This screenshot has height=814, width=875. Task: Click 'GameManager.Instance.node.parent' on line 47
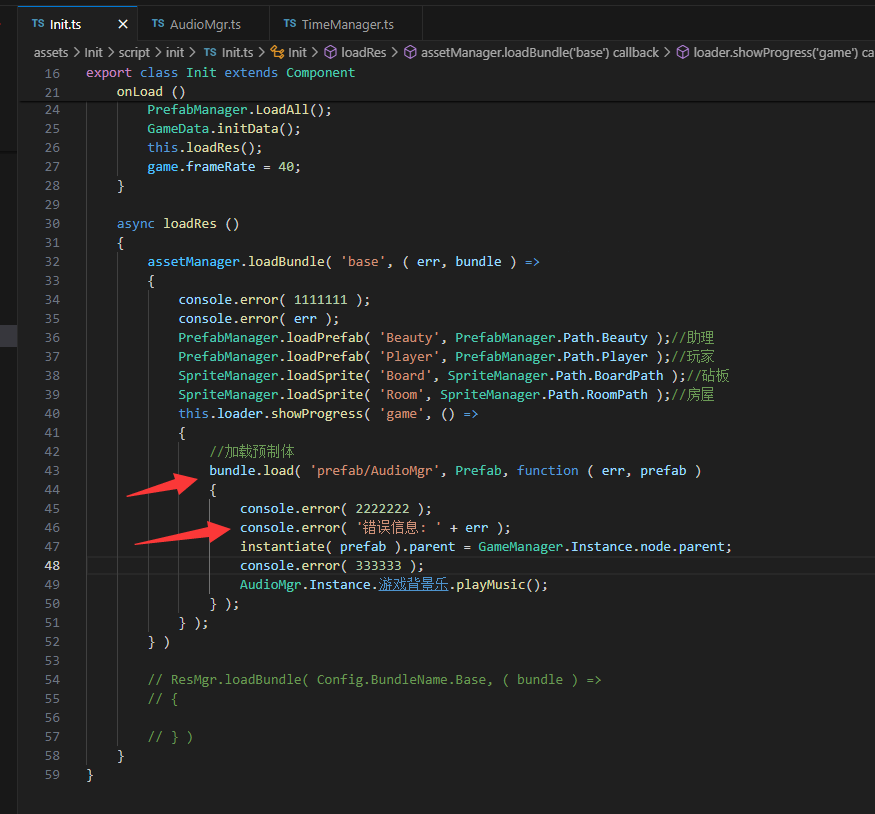[x=601, y=547]
